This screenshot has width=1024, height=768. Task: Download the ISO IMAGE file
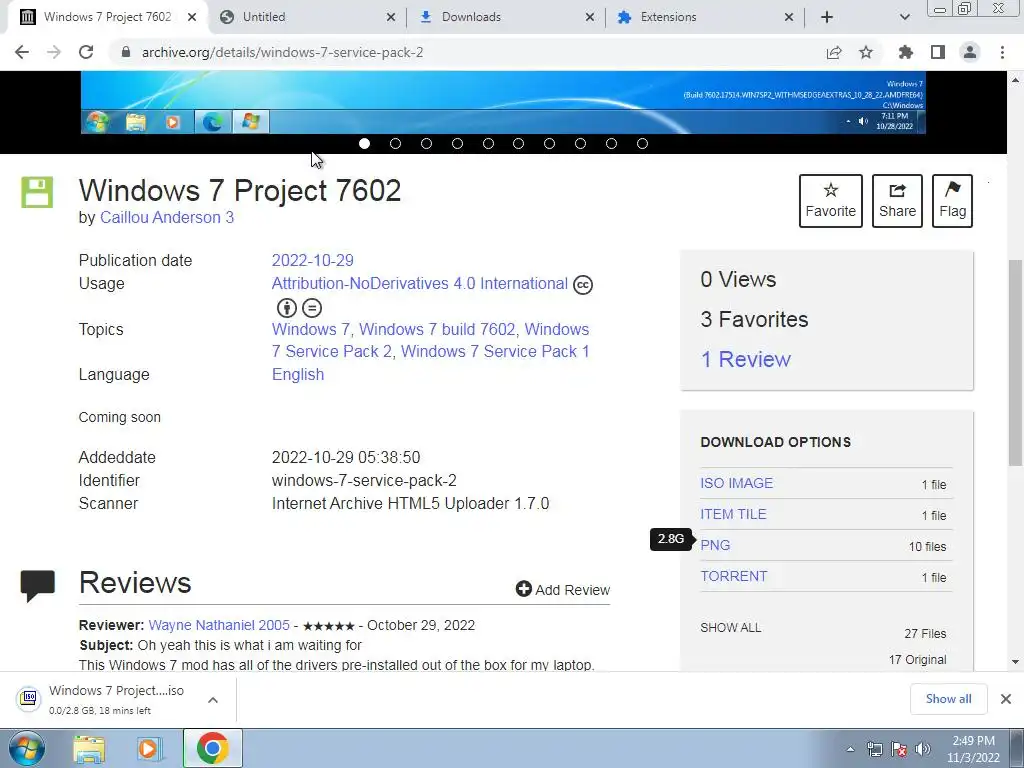(737, 483)
